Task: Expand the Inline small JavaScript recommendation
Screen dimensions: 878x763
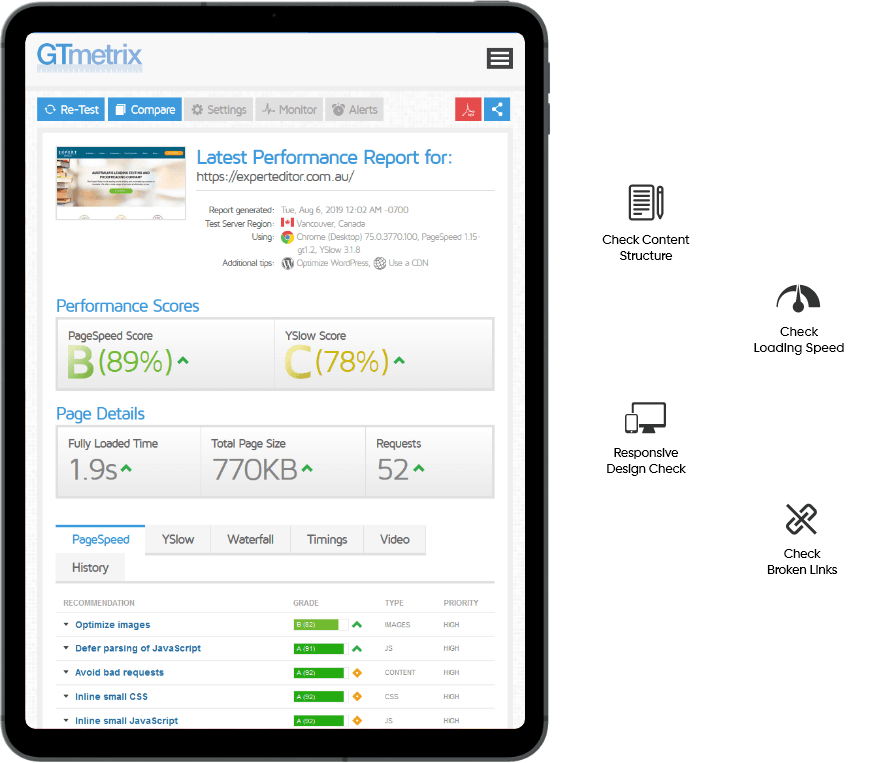Action: [x=66, y=720]
